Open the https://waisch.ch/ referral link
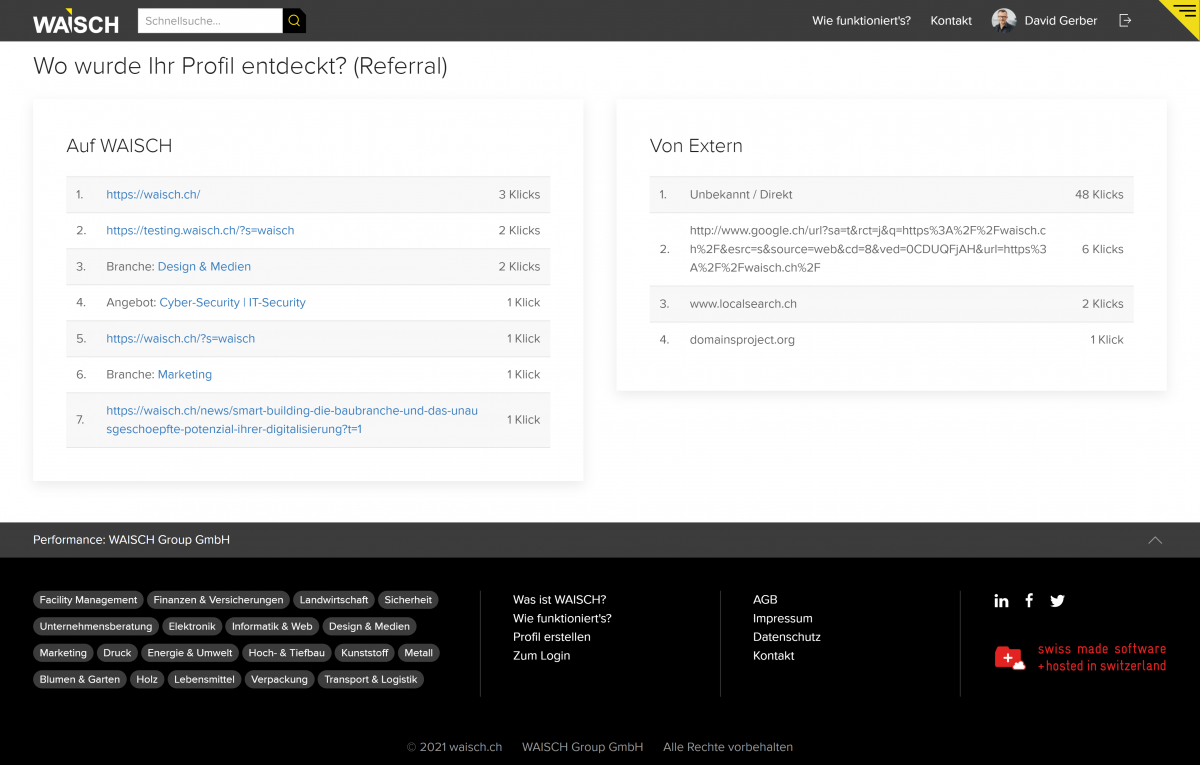Viewport: 1200px width, 765px height. [x=153, y=195]
